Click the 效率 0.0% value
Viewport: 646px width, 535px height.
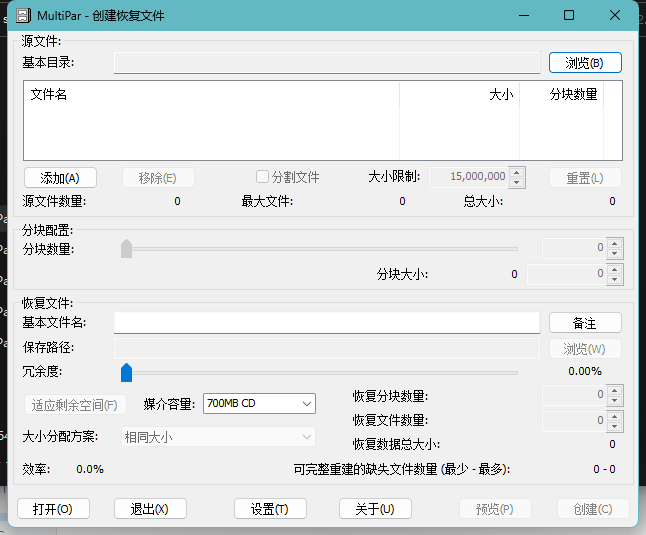click(x=90, y=469)
